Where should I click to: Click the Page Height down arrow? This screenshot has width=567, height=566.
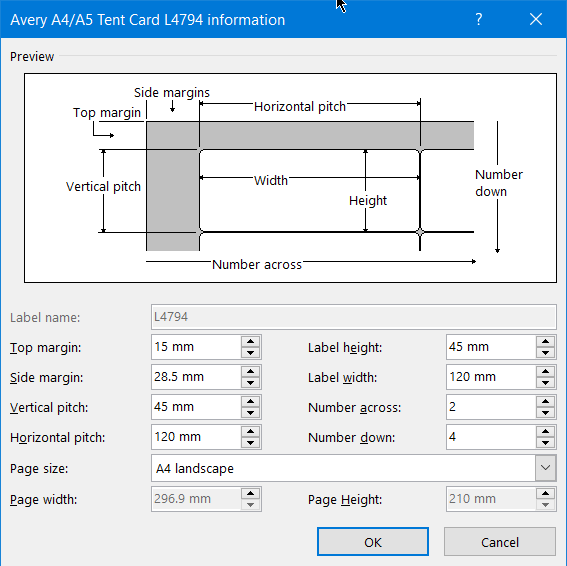point(546,505)
